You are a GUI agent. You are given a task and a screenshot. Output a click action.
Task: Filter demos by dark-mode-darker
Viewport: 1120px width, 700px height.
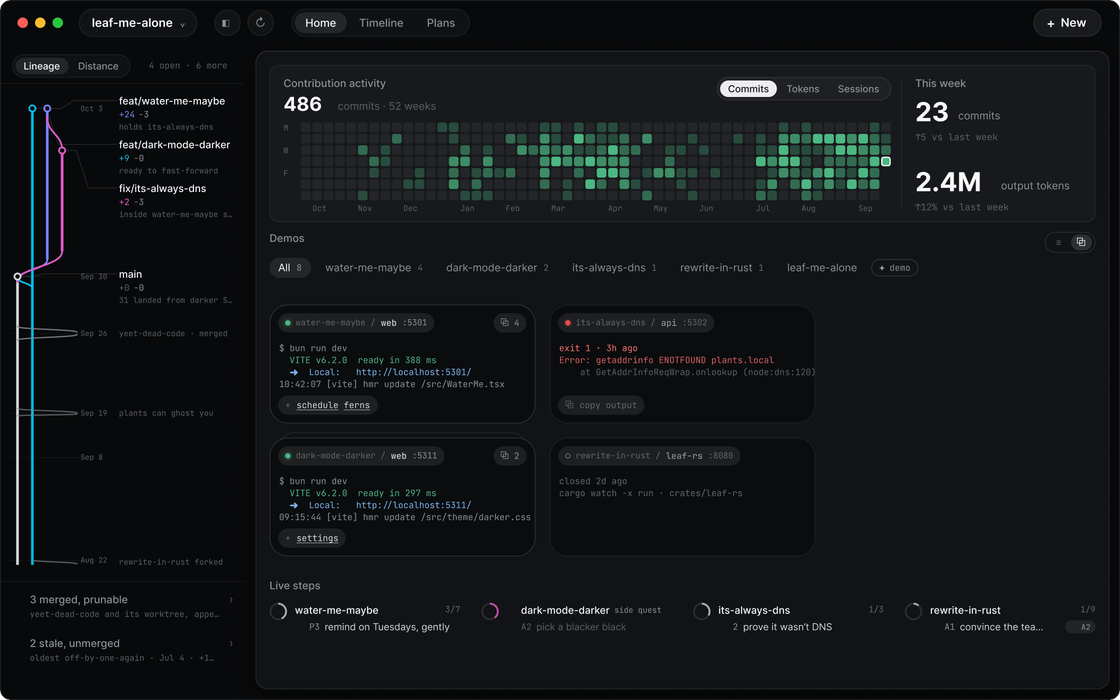[x=497, y=268]
